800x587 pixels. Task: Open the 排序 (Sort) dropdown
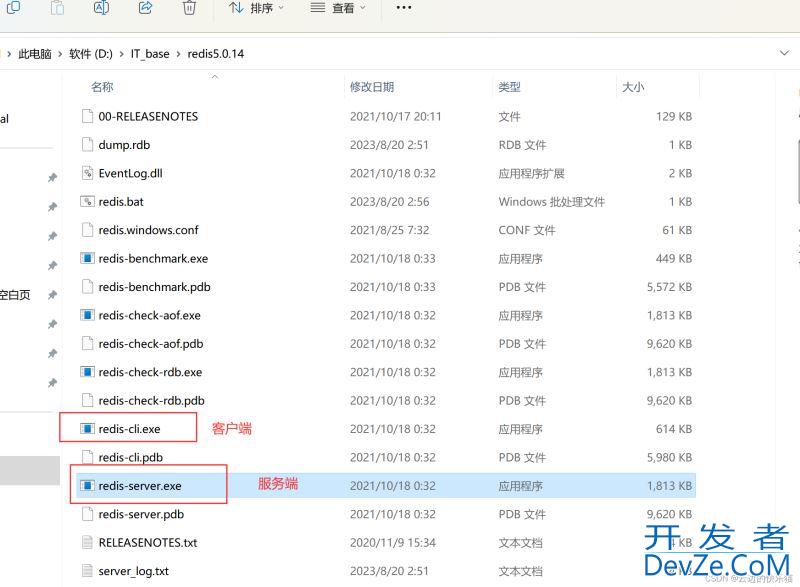pos(256,8)
